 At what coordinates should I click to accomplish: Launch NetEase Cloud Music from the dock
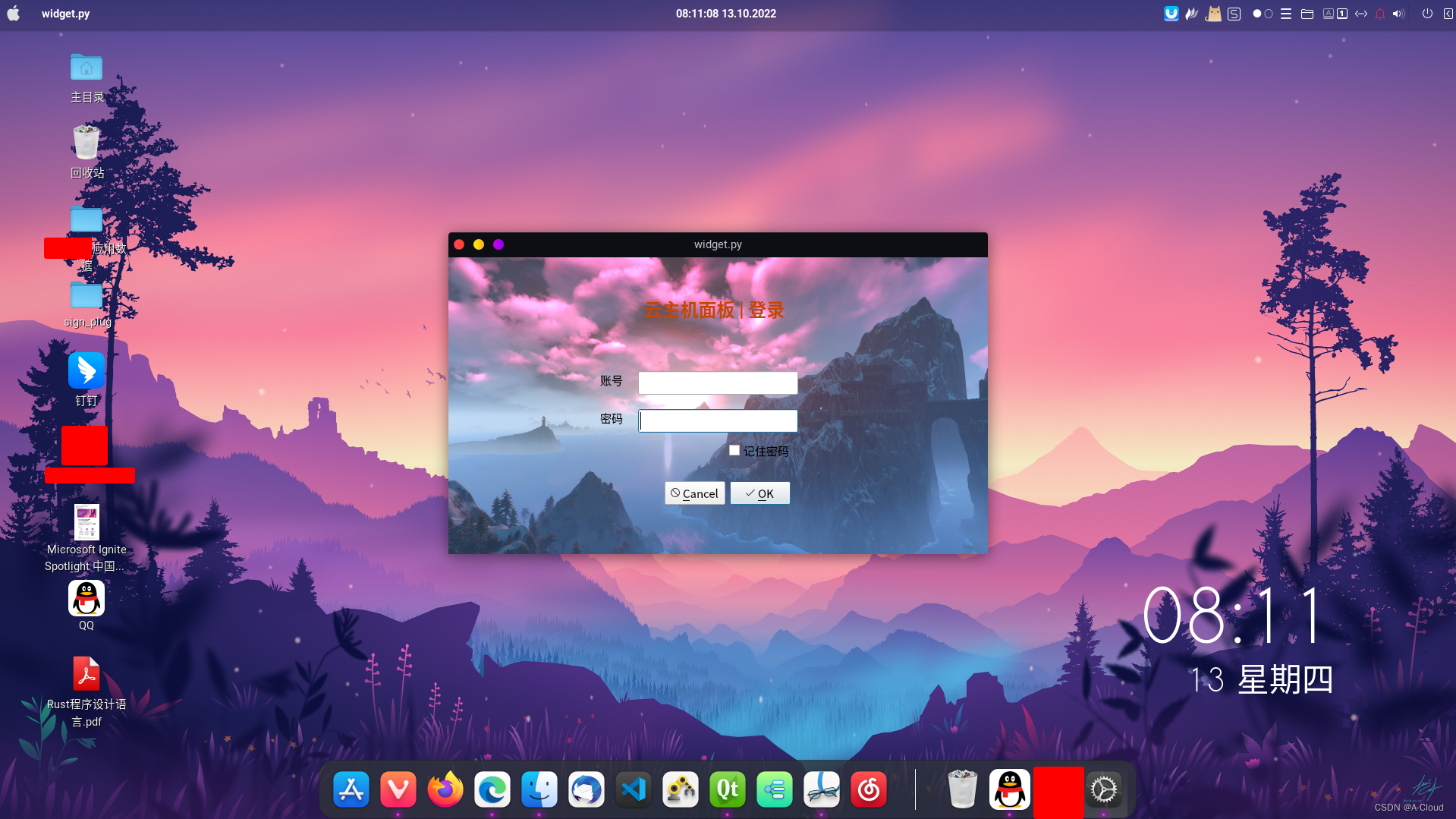[869, 789]
